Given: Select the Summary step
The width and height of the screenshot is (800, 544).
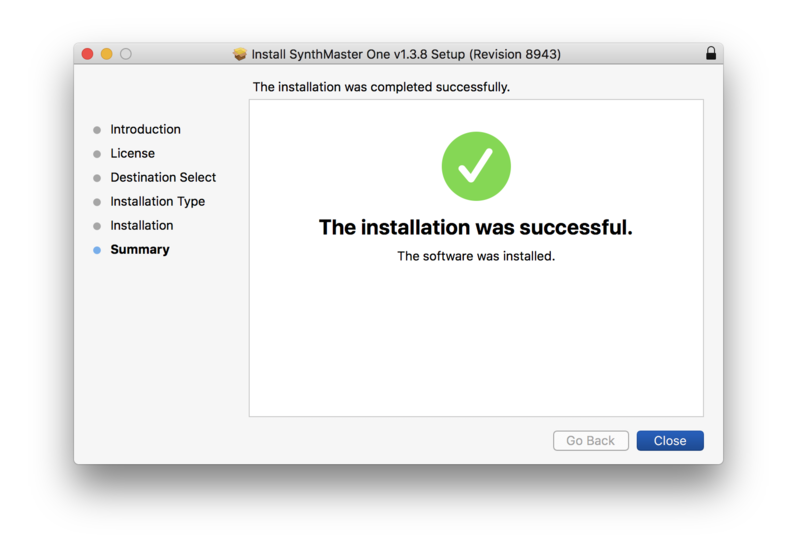Looking at the screenshot, I should pos(140,249).
